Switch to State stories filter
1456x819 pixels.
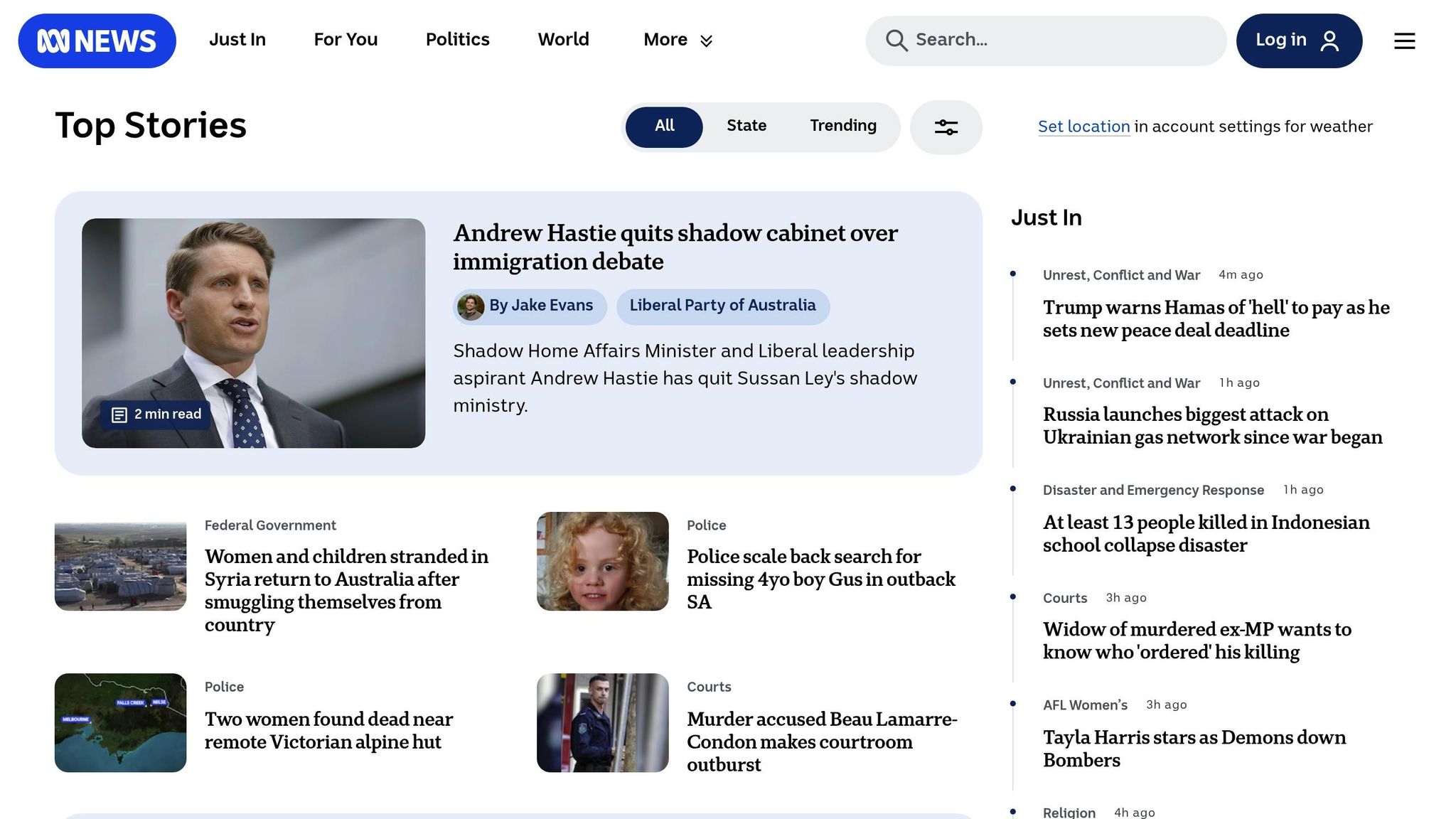(746, 127)
